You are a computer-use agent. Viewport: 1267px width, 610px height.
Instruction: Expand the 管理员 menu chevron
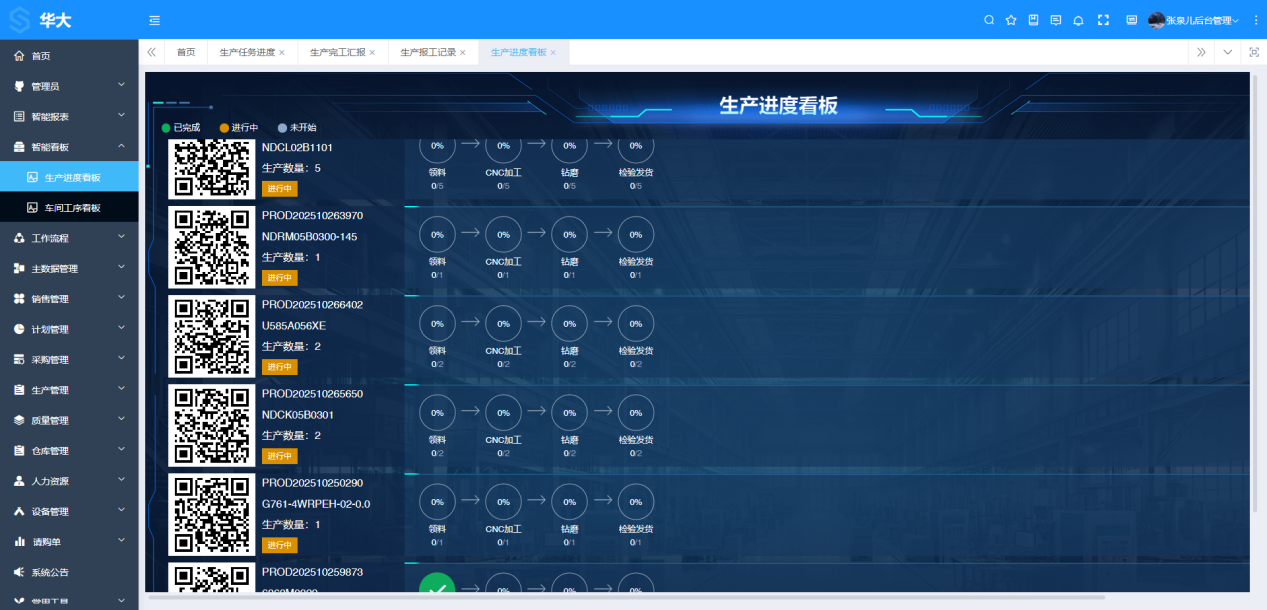[121, 86]
